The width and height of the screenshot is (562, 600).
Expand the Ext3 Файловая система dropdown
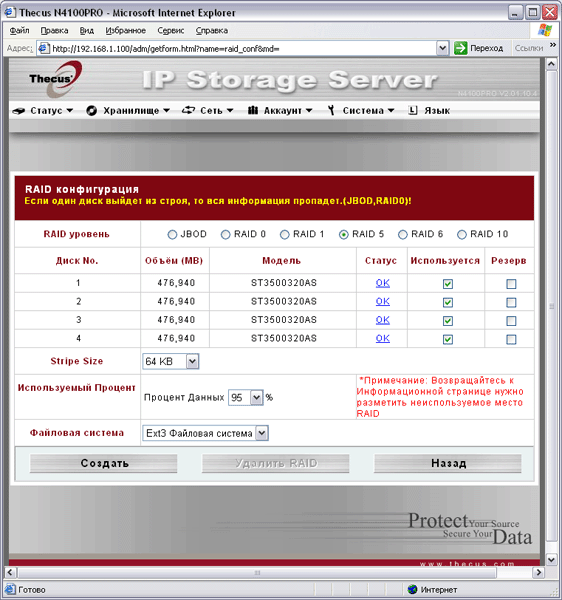click(x=205, y=433)
